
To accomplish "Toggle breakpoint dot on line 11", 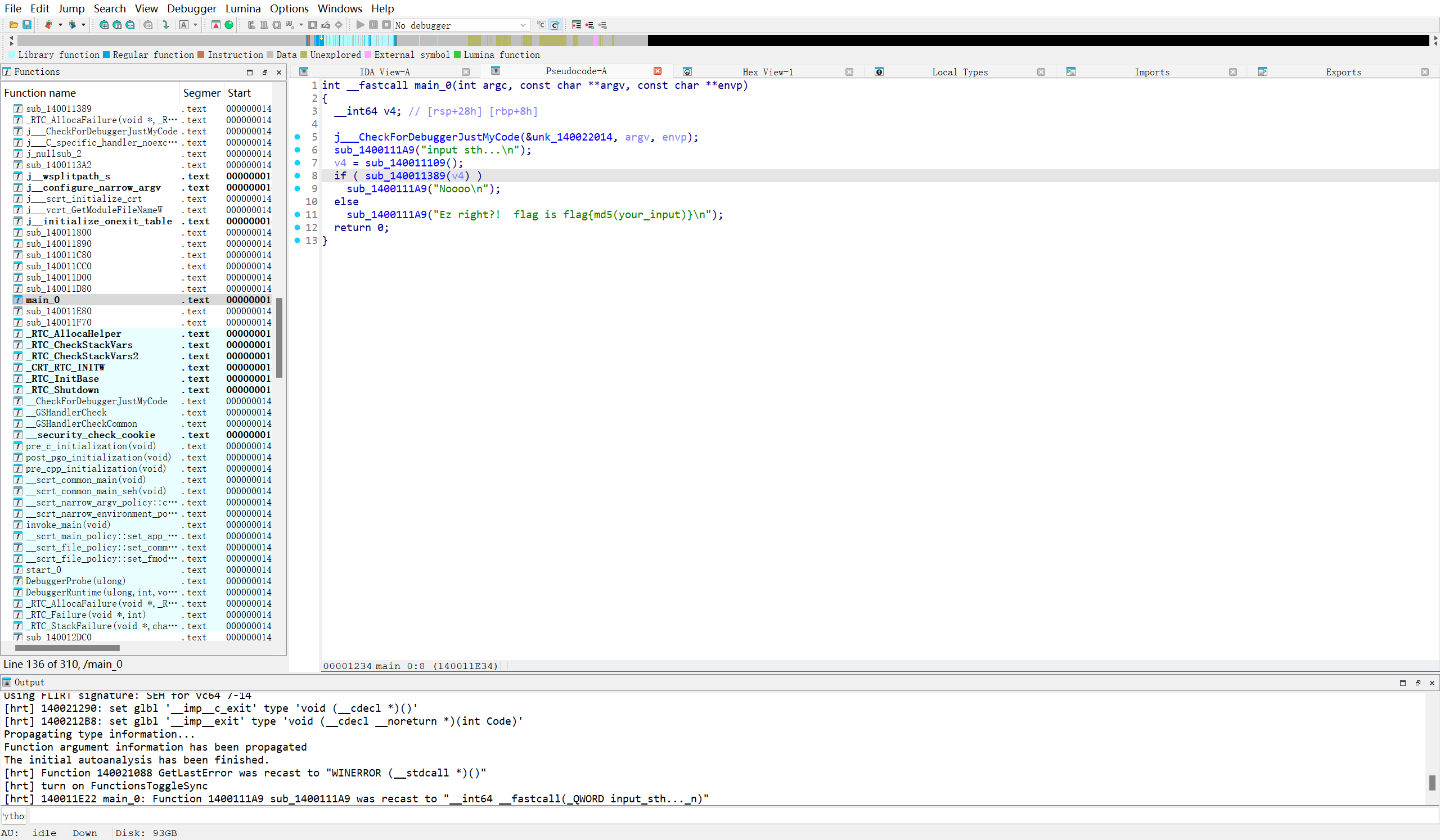I will (x=297, y=215).
